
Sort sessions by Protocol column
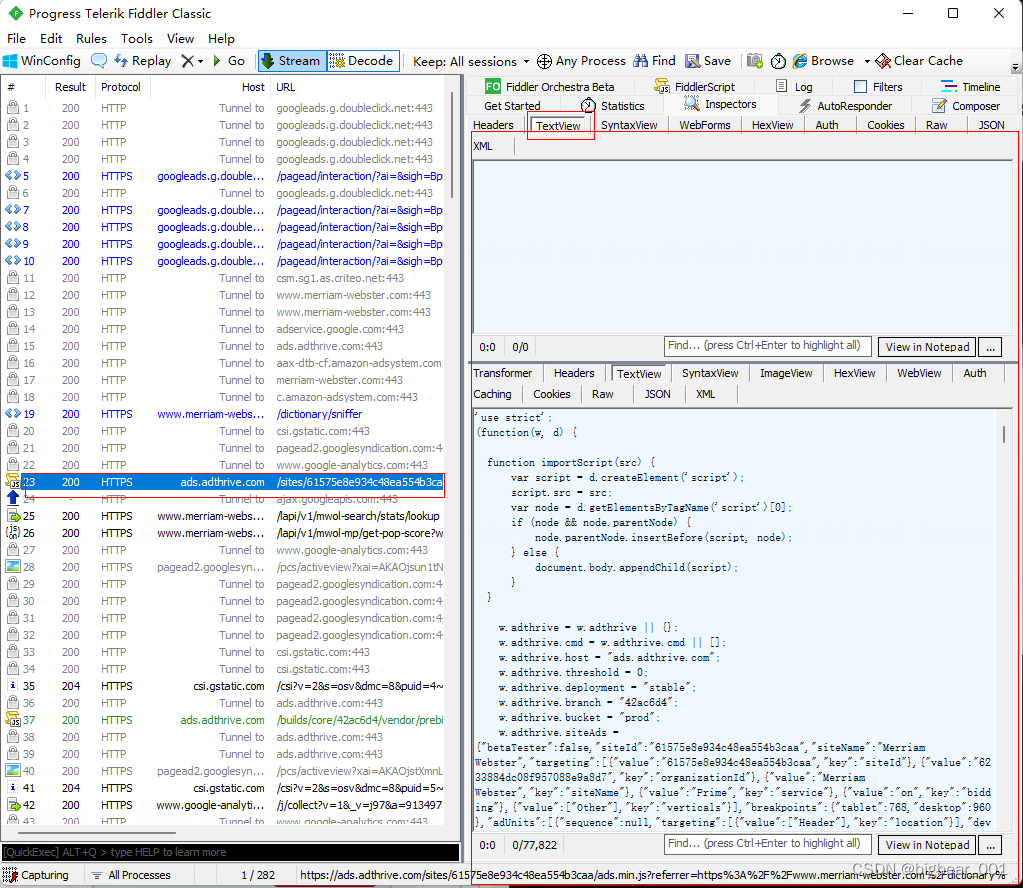pos(121,87)
